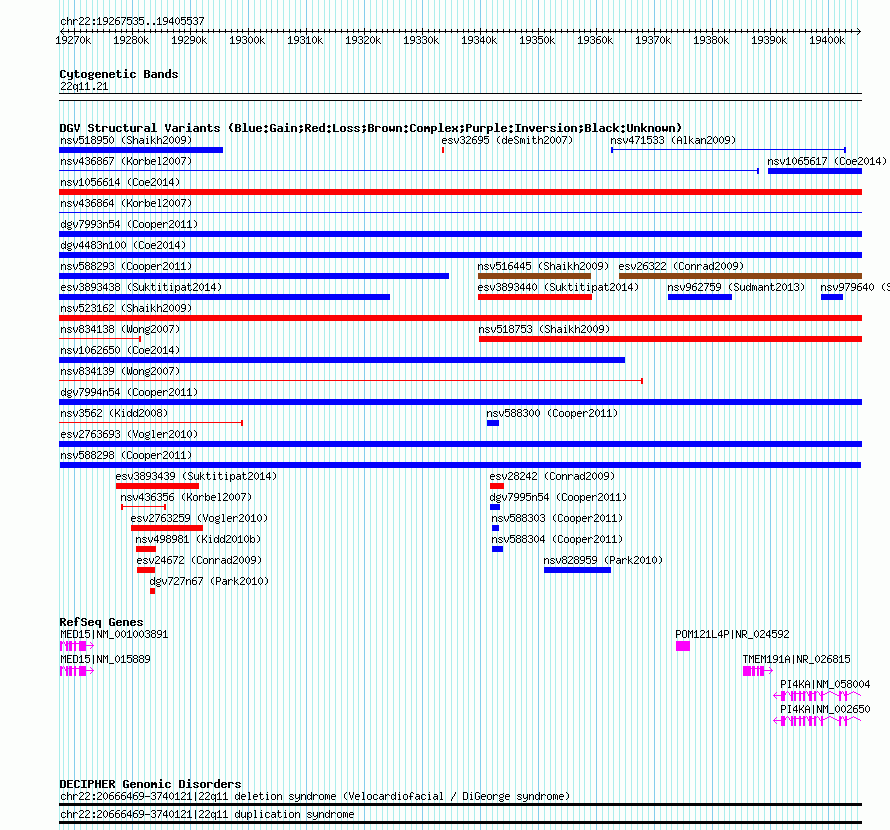Open the TMEM191A|NR_026815 gene glyph
Viewport: 890px width, 830px height.
(x=758, y=671)
